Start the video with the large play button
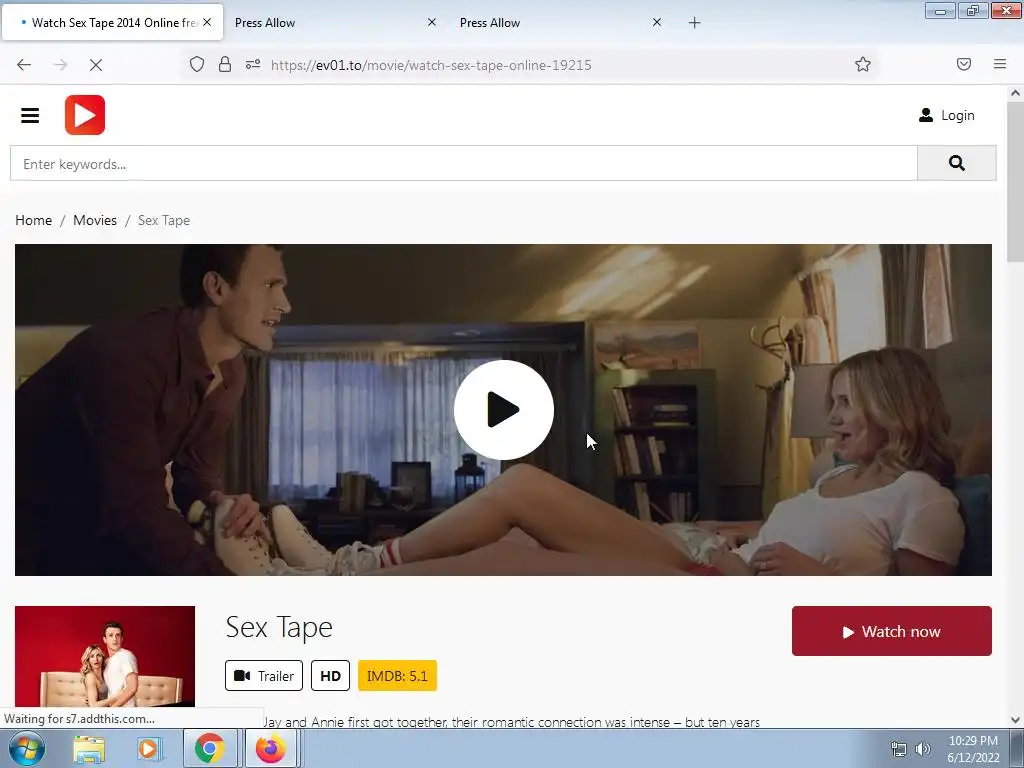 pos(504,410)
